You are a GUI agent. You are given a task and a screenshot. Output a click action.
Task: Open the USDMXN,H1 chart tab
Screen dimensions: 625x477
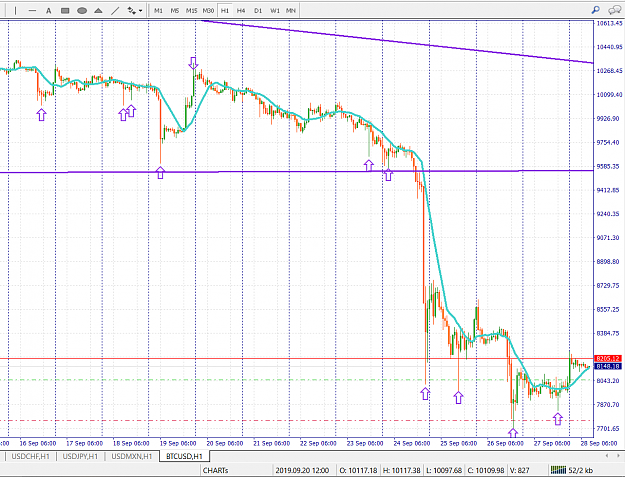point(132,456)
